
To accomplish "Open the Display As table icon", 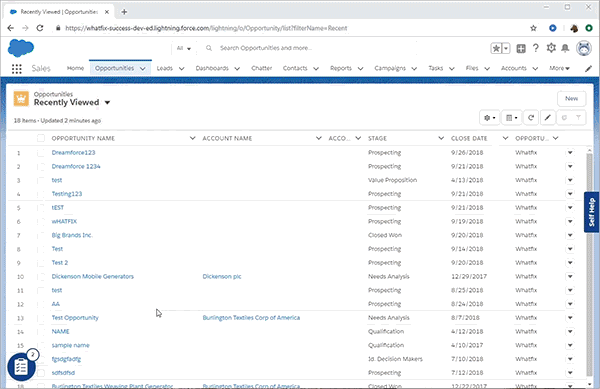I will [512, 118].
